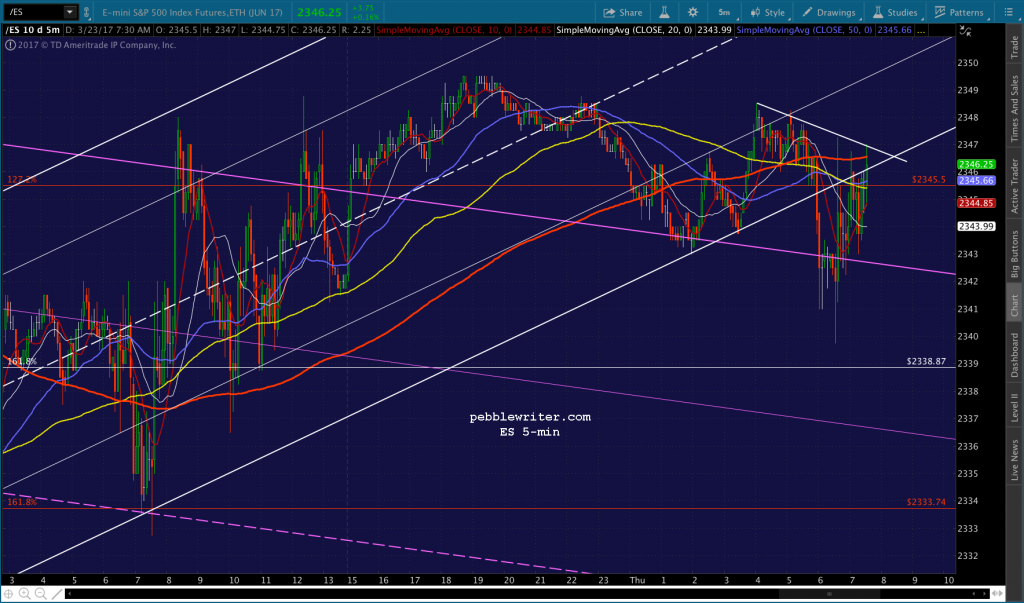Open the Patterns menu
This screenshot has width=1024, height=603.
[x=959, y=12]
